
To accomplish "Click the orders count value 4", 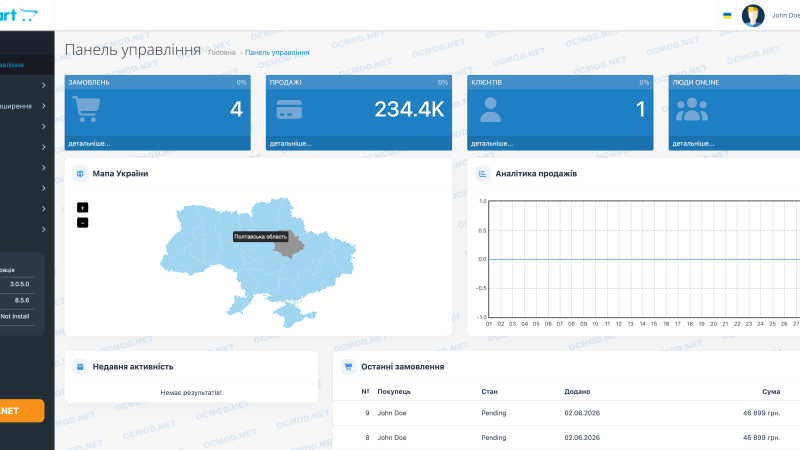I will click(236, 109).
